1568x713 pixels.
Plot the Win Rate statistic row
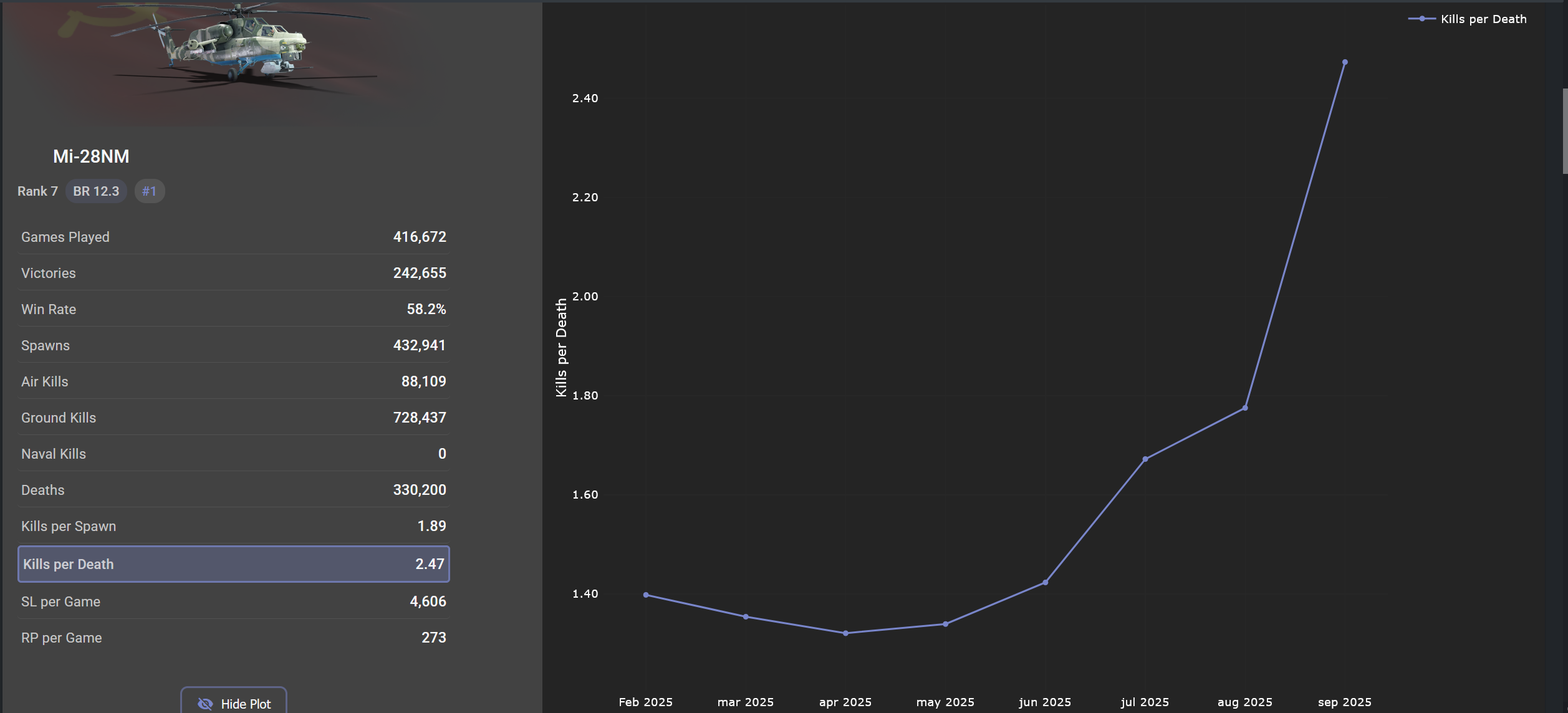click(234, 309)
